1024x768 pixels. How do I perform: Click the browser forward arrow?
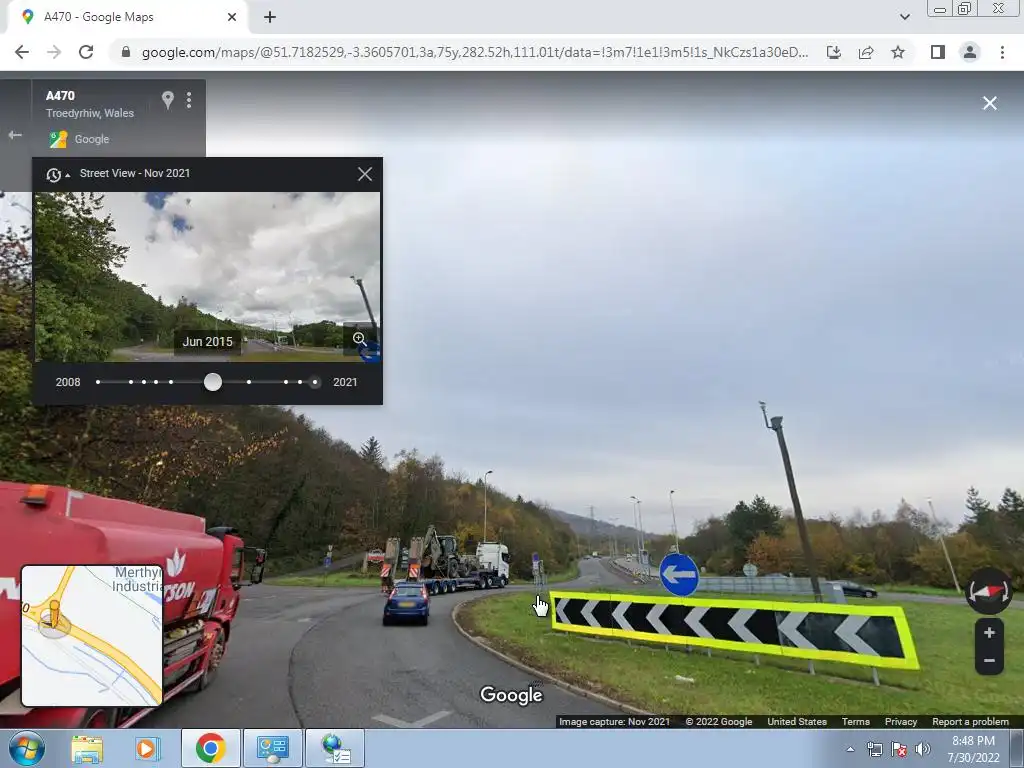tap(54, 52)
